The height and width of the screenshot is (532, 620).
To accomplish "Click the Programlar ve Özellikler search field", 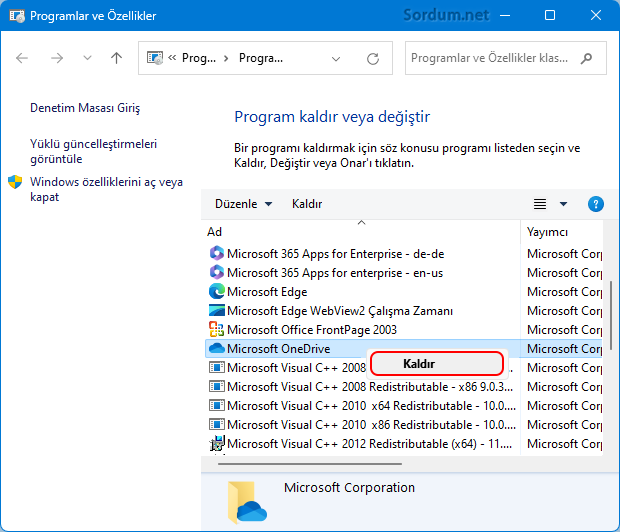I will pyautogui.click(x=506, y=58).
